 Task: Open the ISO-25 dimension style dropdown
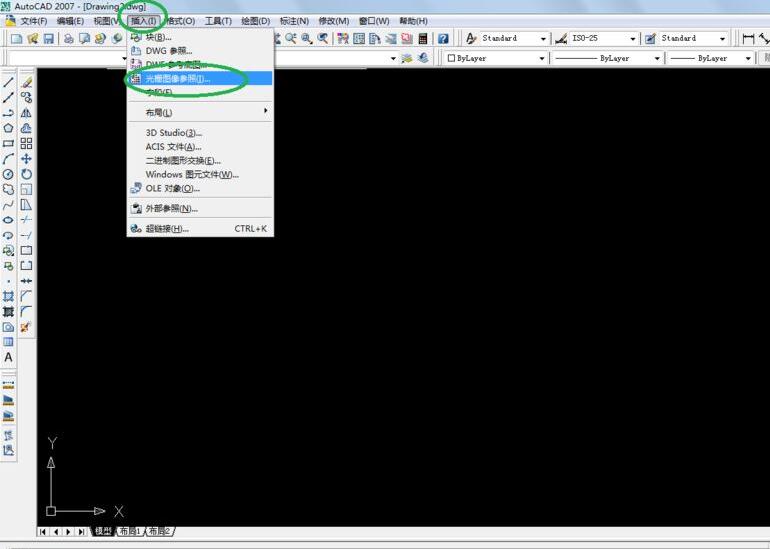(604, 38)
